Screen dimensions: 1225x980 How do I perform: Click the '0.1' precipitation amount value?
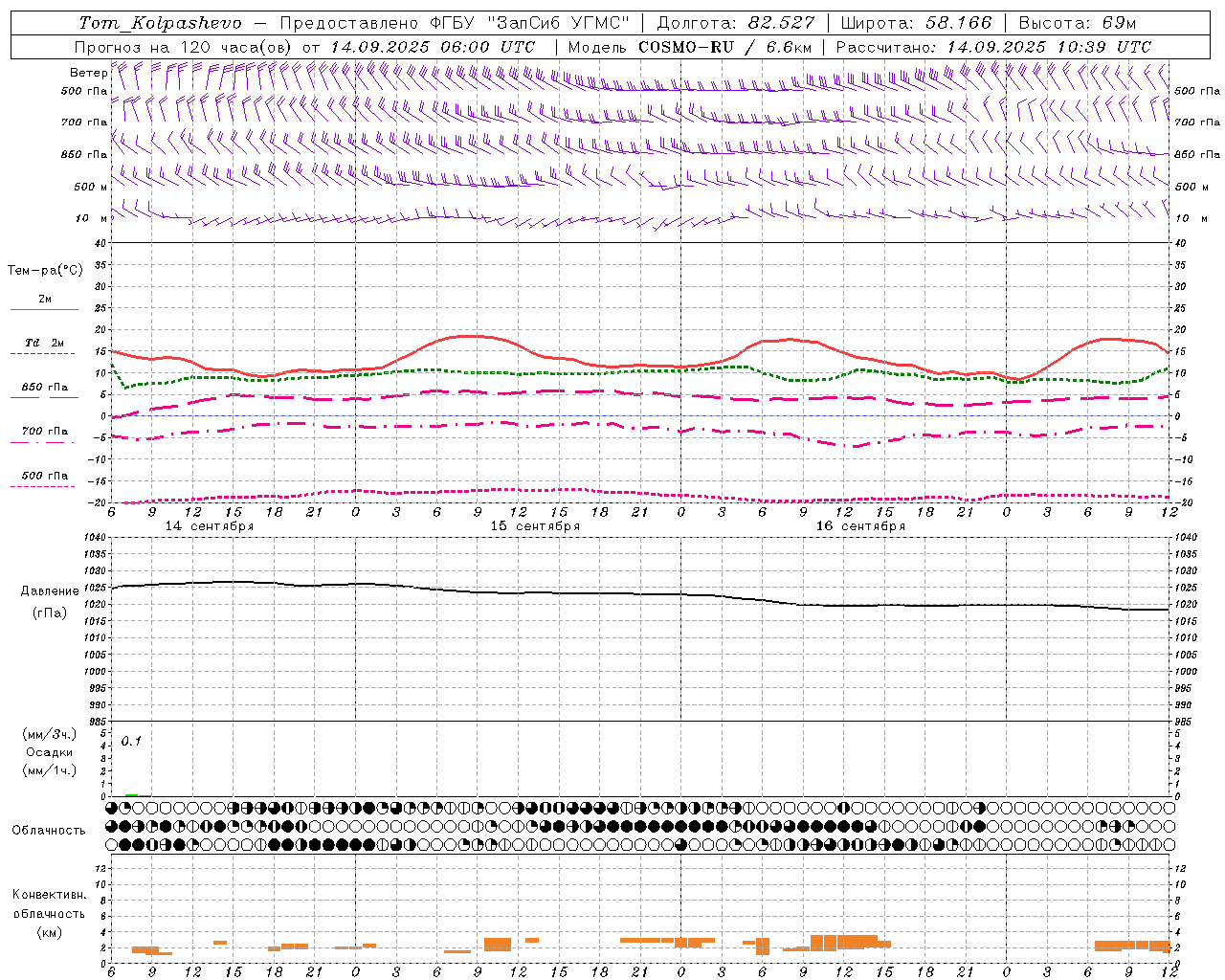[x=131, y=741]
